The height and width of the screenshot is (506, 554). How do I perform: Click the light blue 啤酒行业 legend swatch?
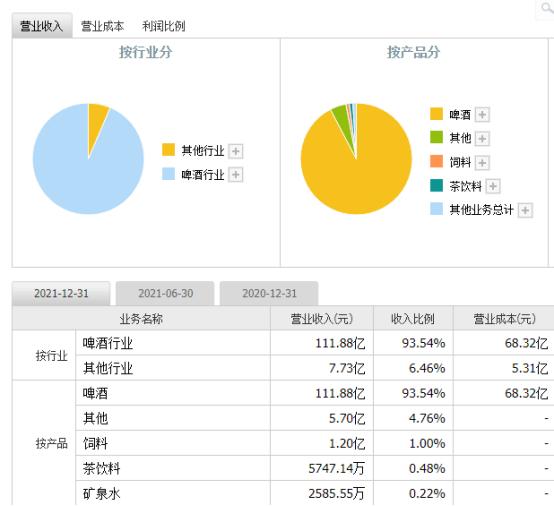168,174
